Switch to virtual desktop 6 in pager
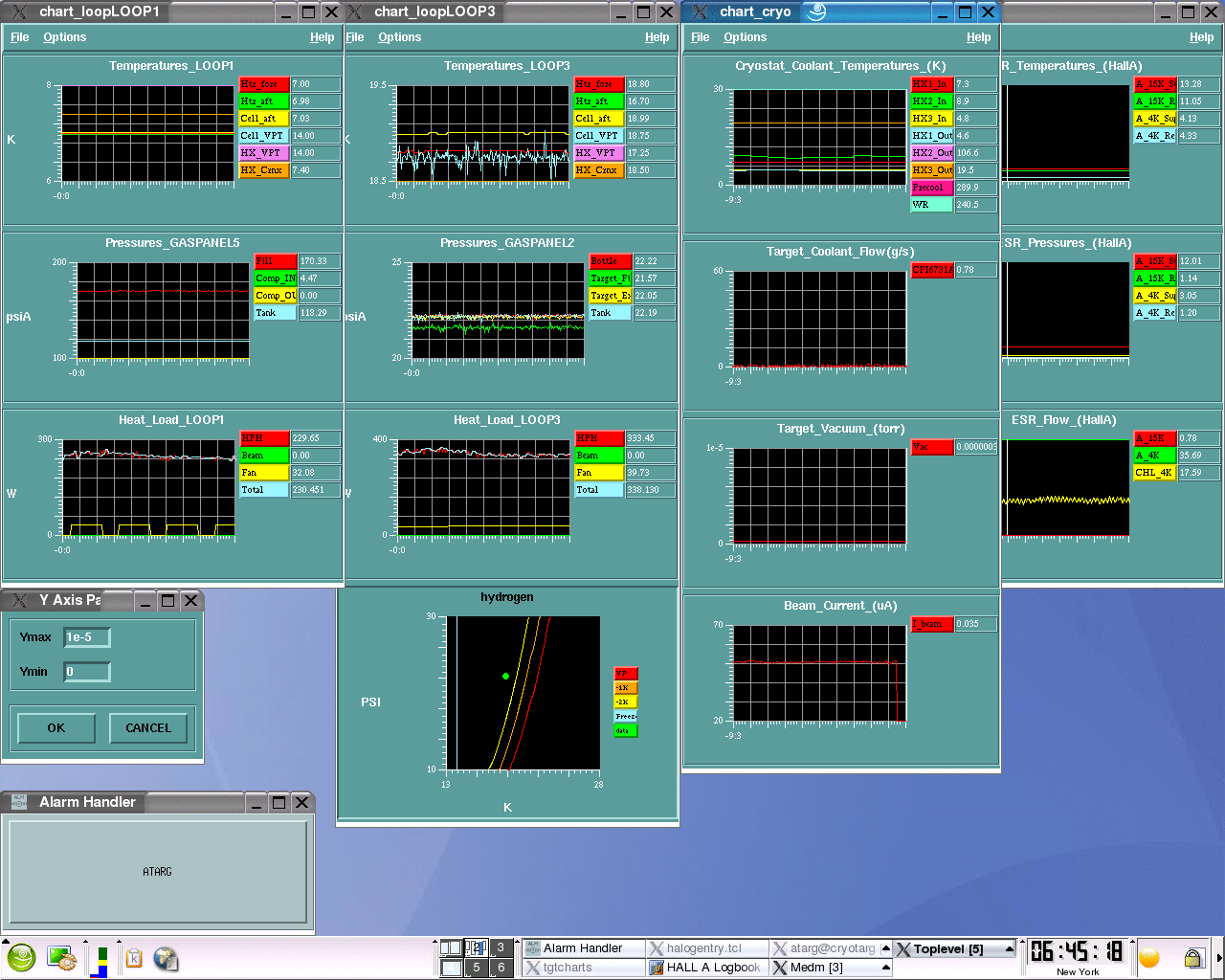Image resolution: width=1225 pixels, height=980 pixels. [x=501, y=968]
